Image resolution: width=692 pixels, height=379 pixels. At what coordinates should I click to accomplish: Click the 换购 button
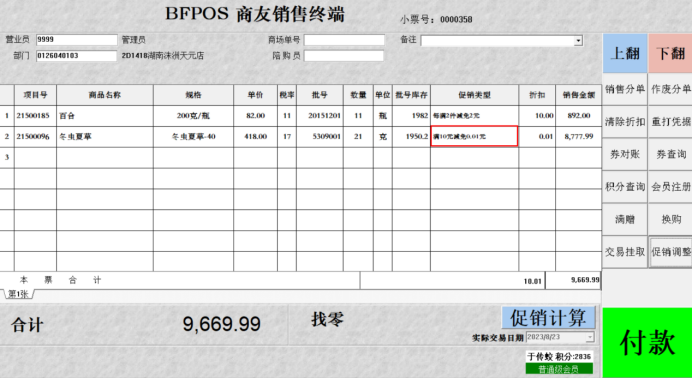670,219
